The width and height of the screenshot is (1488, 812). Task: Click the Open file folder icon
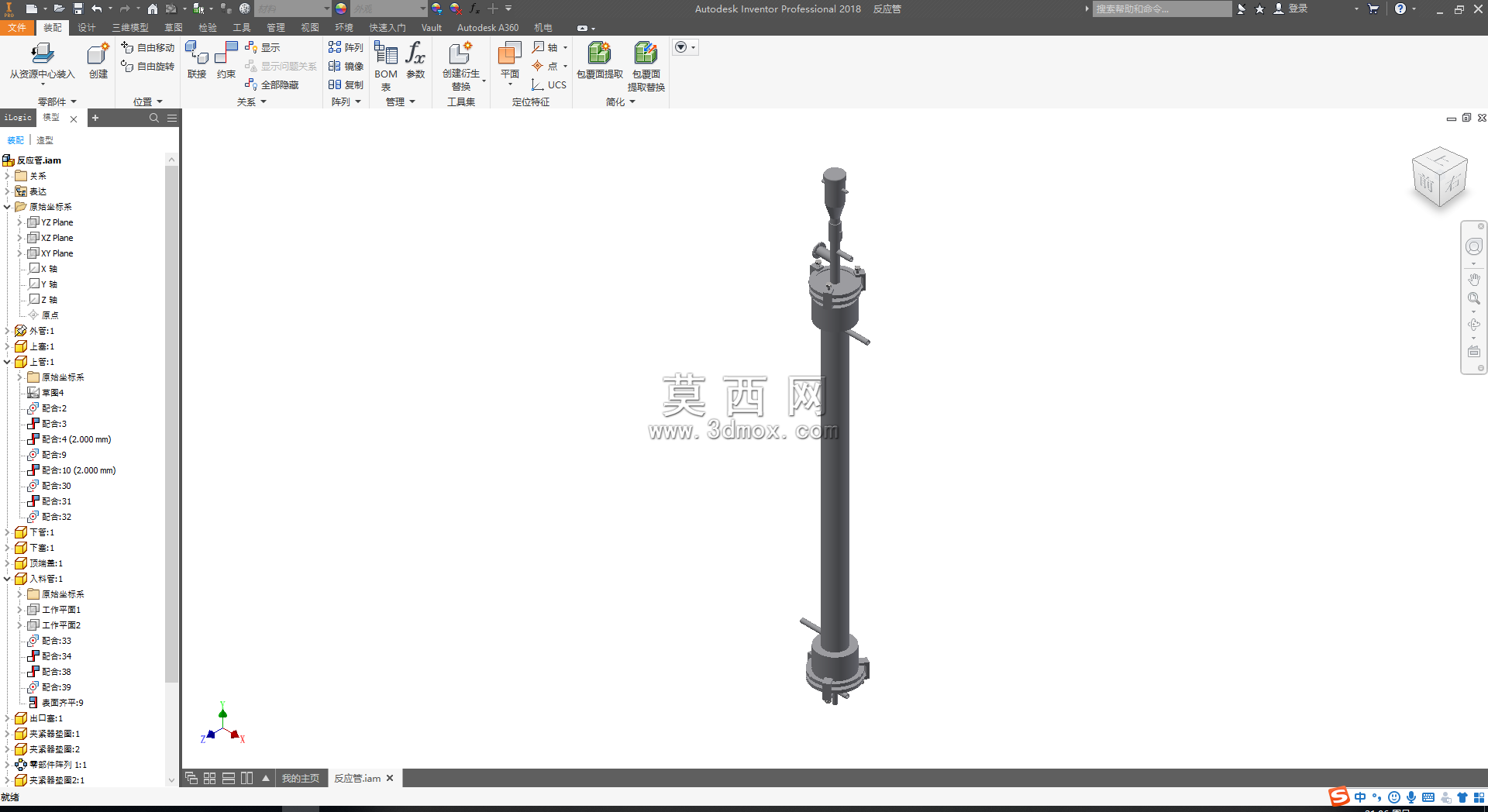coord(58,9)
